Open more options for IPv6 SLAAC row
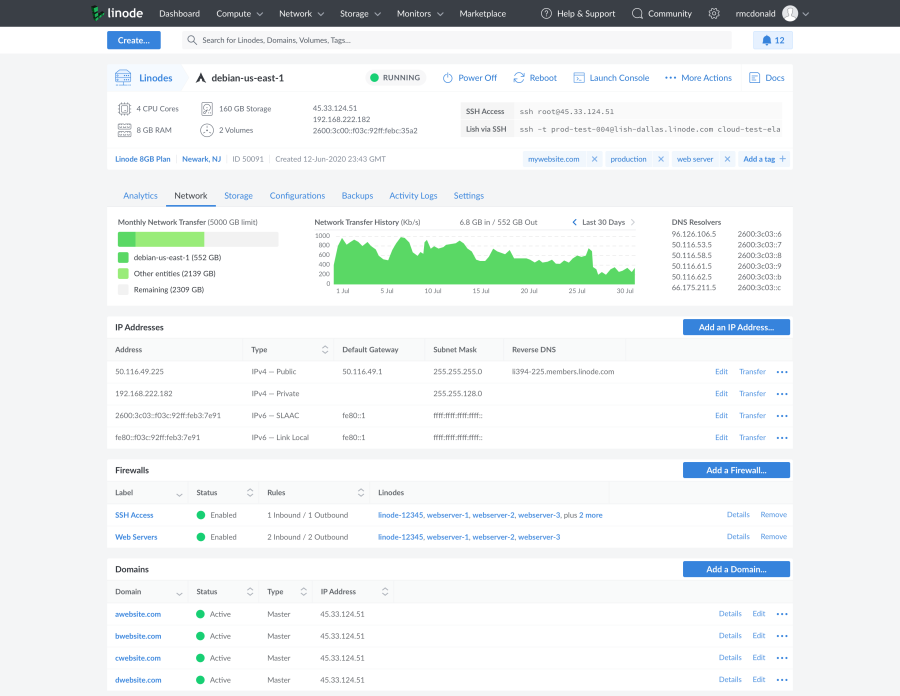Screen dimensions: 900x696 [x=782, y=415]
